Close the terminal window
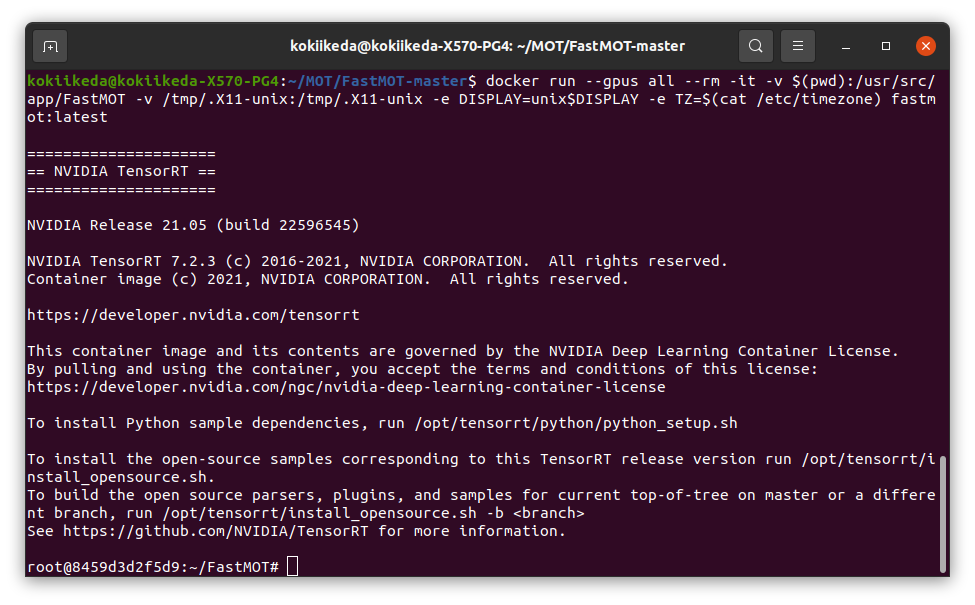The width and height of the screenshot is (975, 605). point(925,46)
